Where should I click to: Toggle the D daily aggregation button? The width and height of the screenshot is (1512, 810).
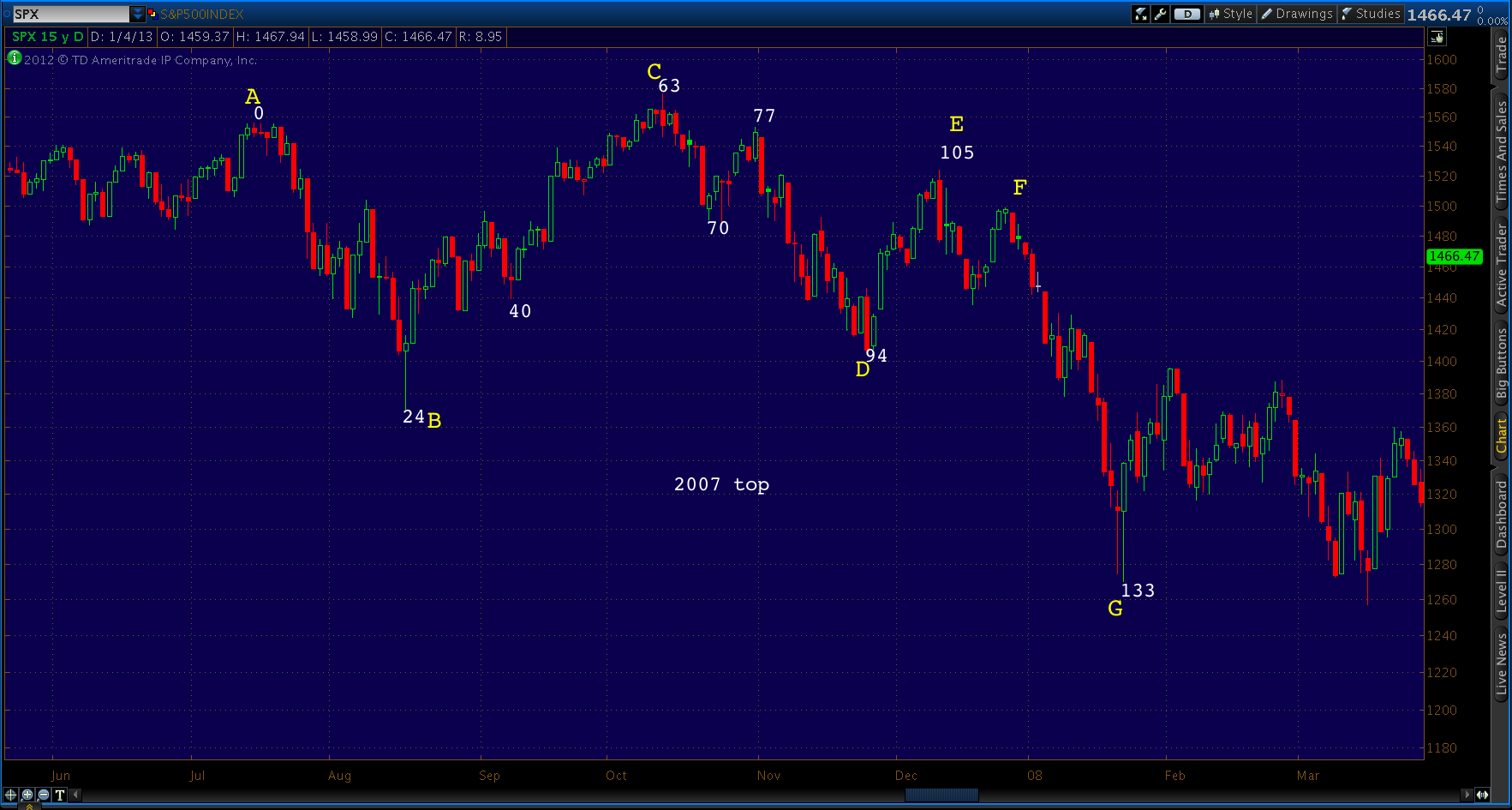click(x=1187, y=14)
